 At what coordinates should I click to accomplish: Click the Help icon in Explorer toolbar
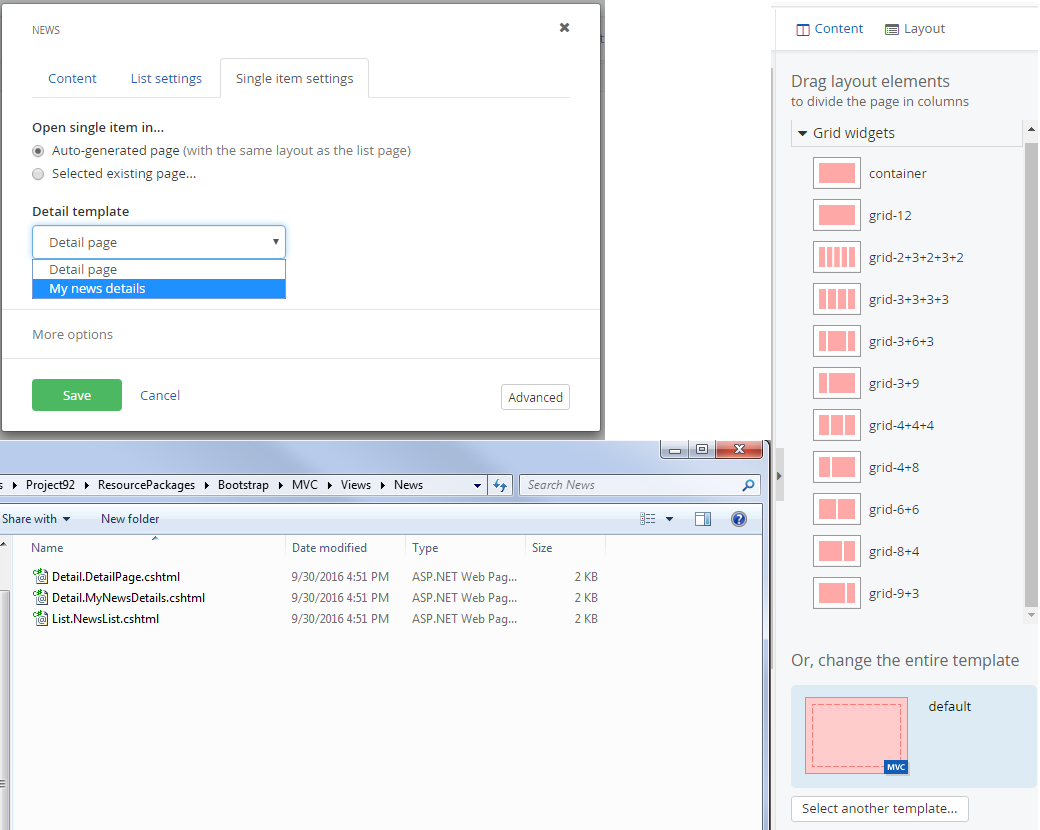point(738,518)
